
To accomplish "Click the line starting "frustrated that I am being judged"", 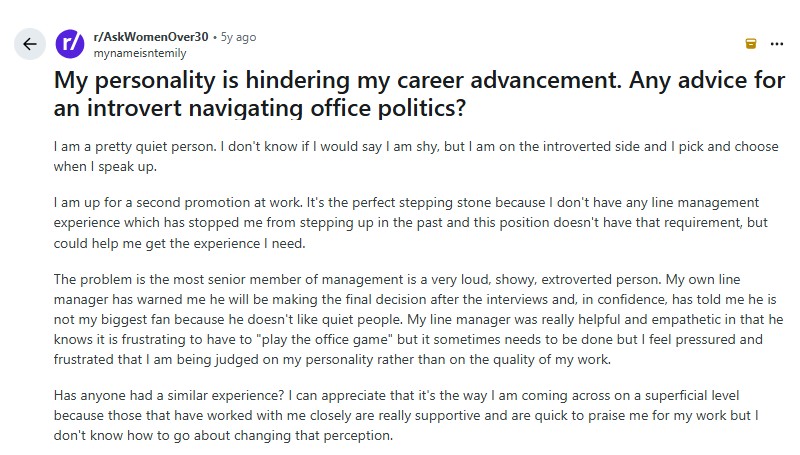I will [x=332, y=360].
